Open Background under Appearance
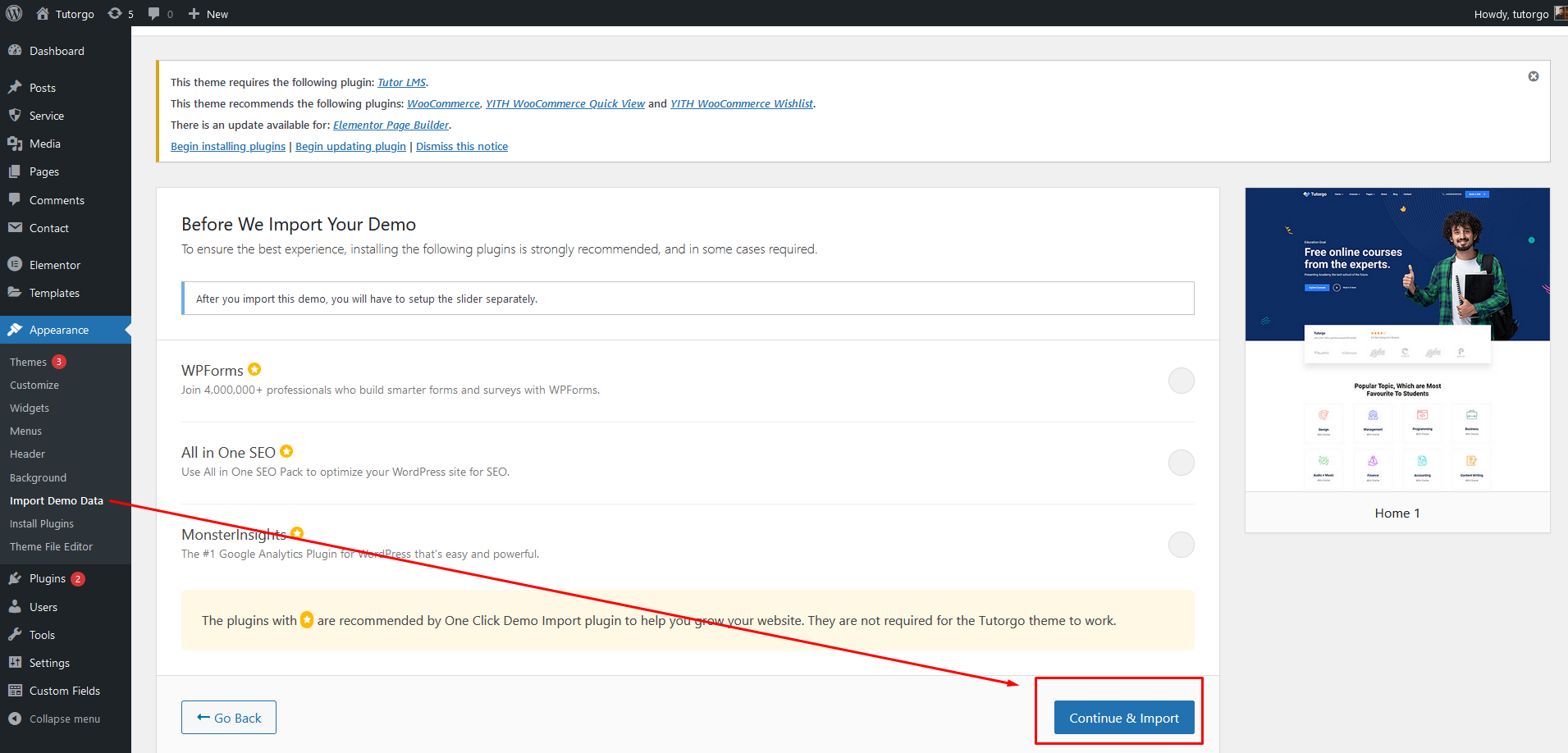 (38, 477)
